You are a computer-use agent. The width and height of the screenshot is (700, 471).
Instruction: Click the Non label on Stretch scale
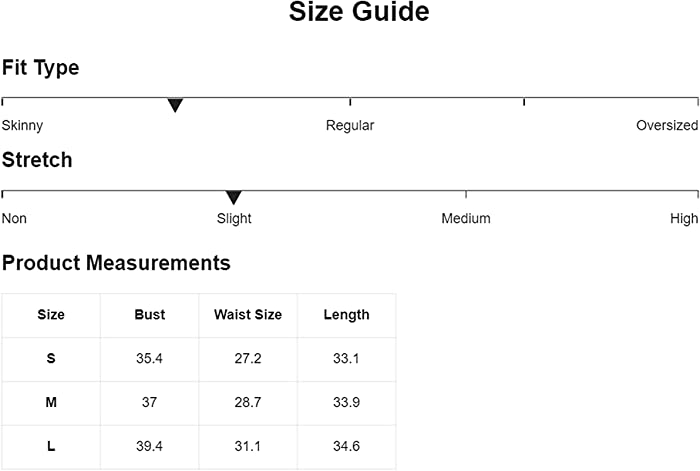point(14,218)
